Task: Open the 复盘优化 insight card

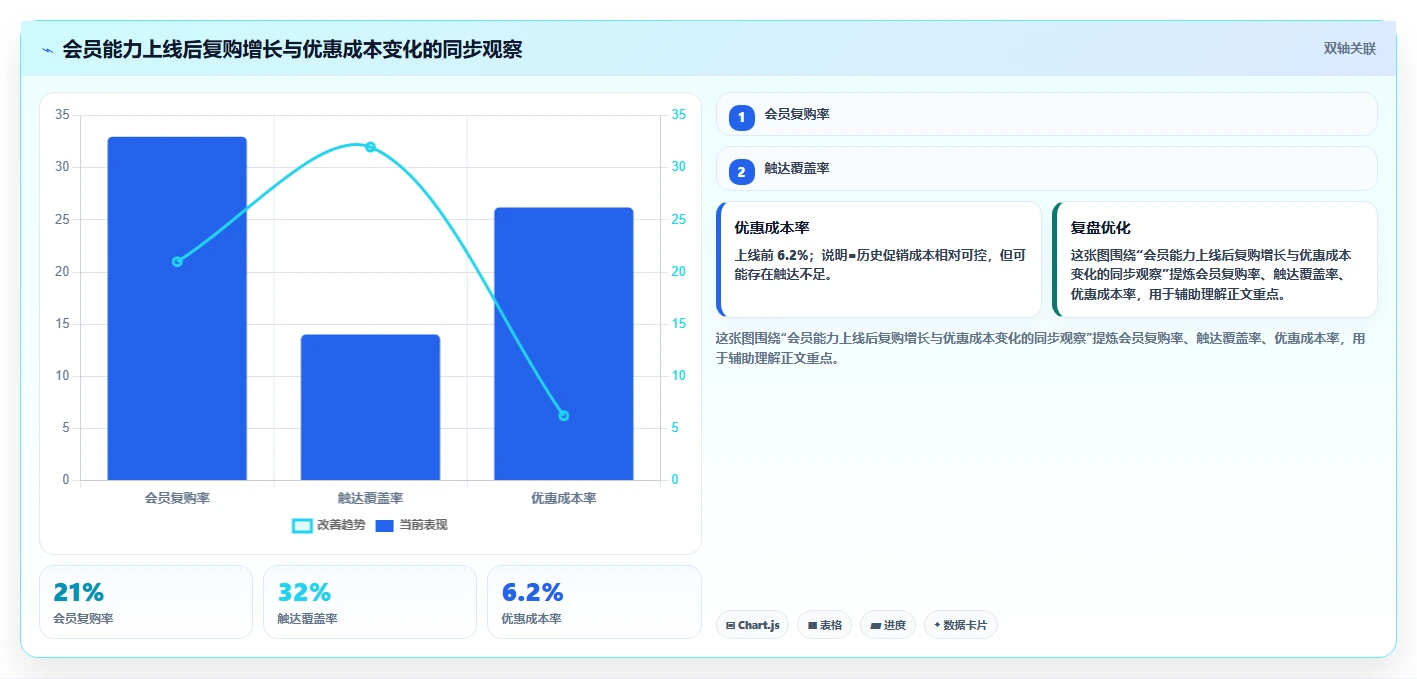Action: point(1215,259)
